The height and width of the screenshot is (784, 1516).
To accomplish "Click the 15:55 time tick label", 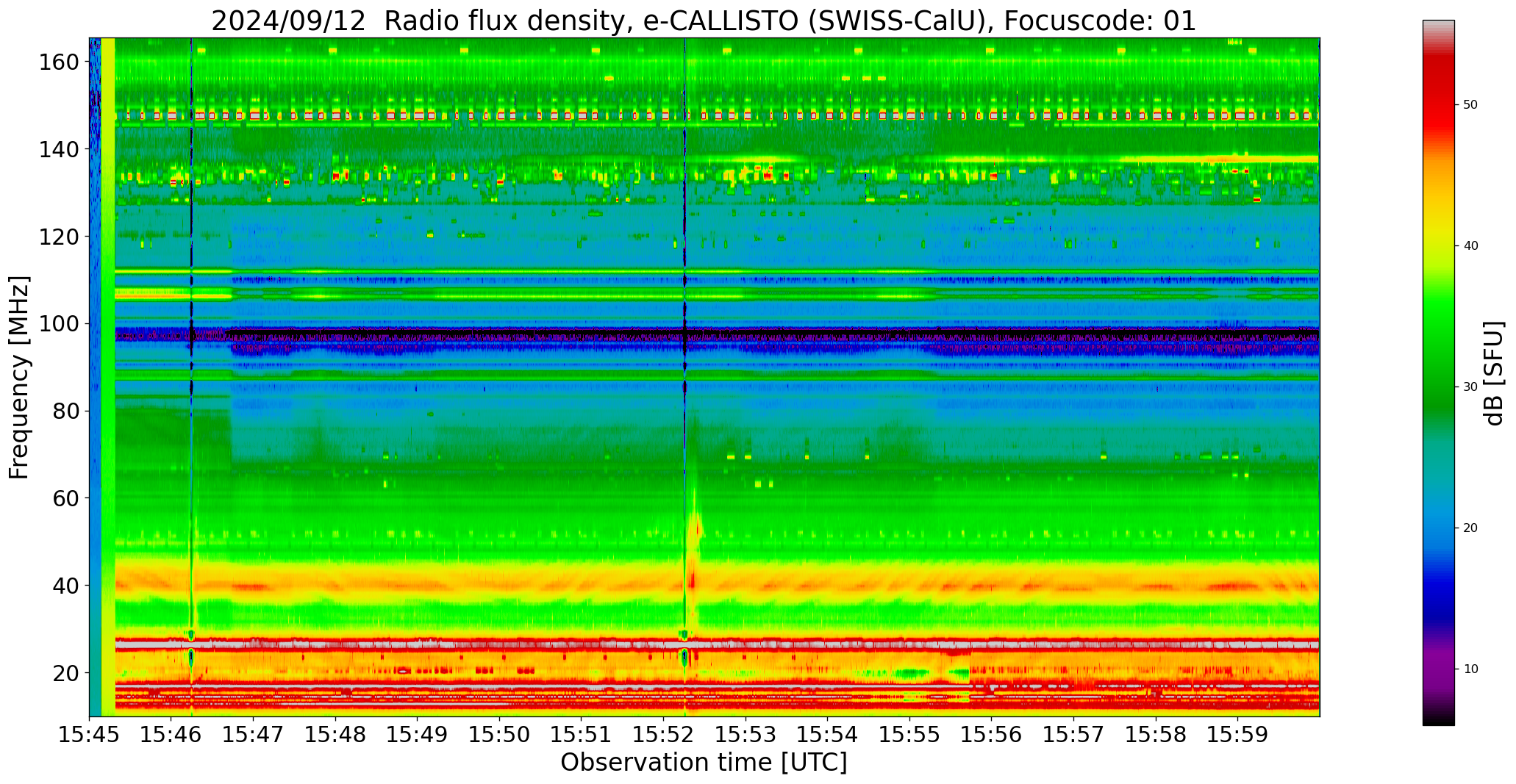I will tap(909, 735).
